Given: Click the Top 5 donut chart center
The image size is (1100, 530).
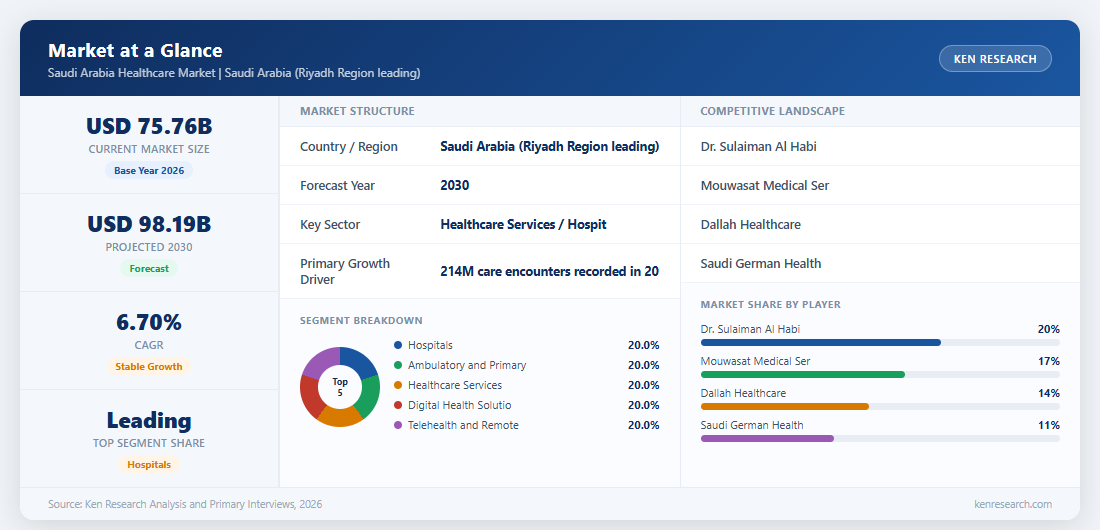Looking at the screenshot, I should (340, 387).
